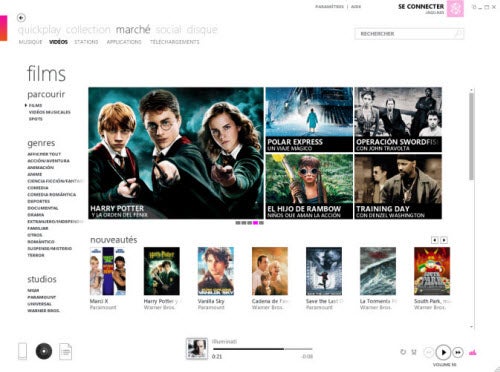Click the pink profile avatar tile
This screenshot has height=372, width=500.
coord(455,8)
